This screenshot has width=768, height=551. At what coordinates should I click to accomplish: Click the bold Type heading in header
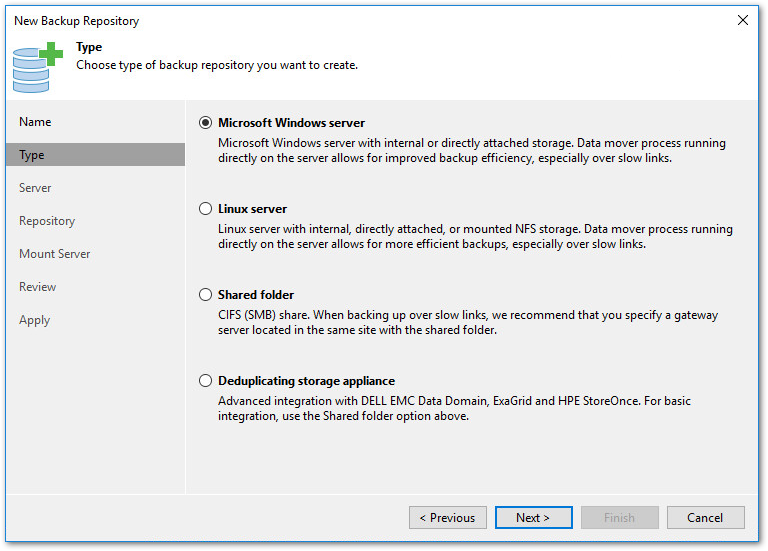point(89,47)
